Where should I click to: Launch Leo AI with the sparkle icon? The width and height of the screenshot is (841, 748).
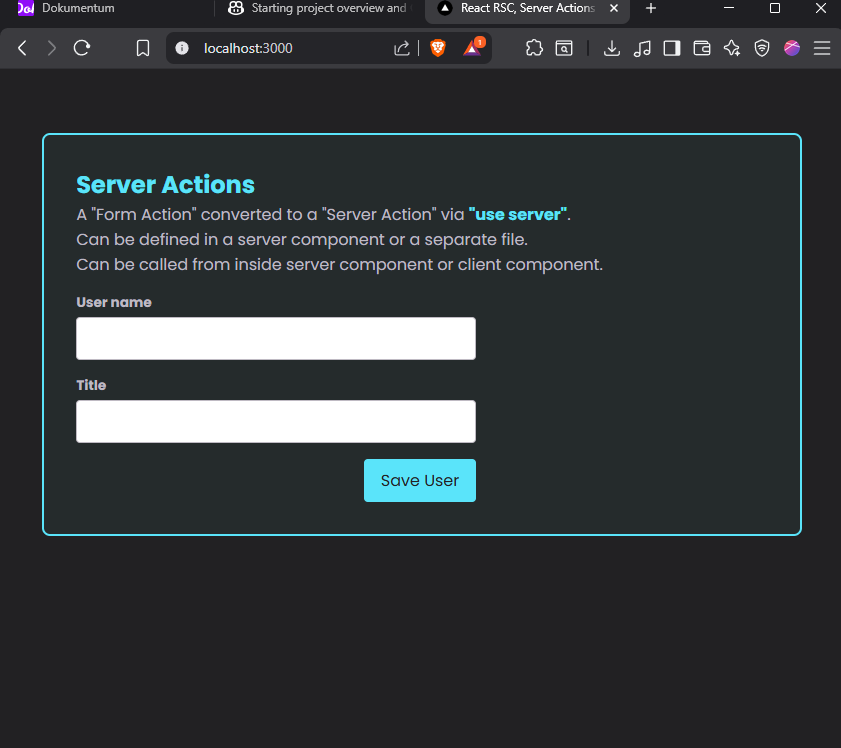[732, 47]
